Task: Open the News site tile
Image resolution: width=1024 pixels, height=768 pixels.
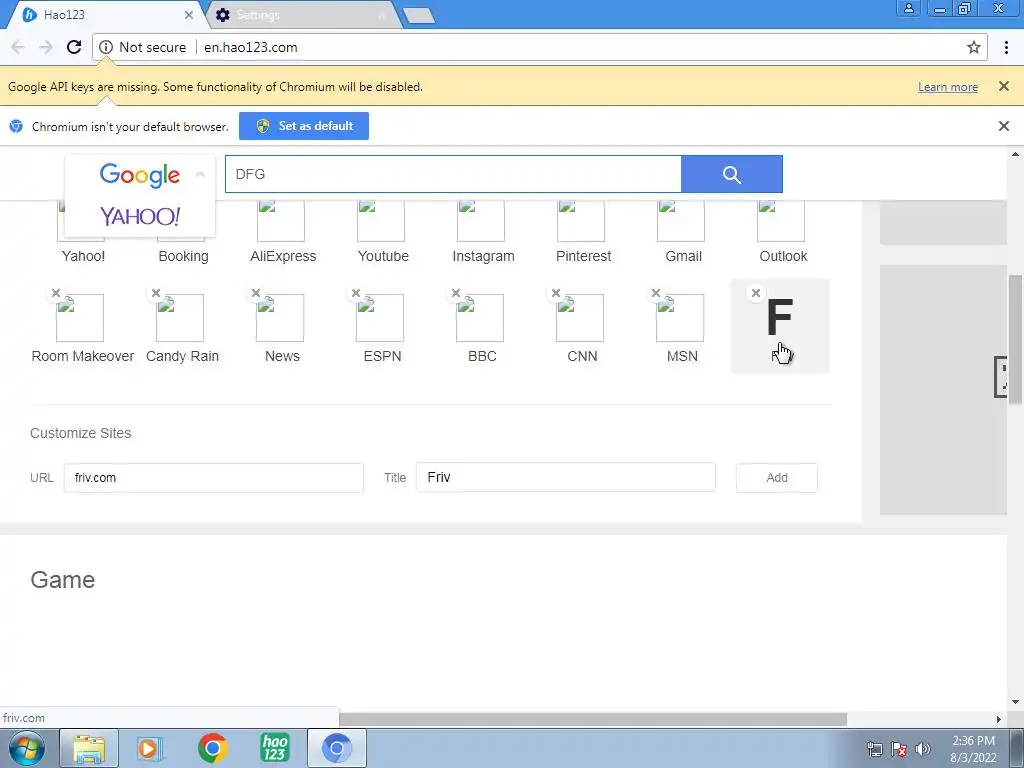Action: (x=282, y=328)
